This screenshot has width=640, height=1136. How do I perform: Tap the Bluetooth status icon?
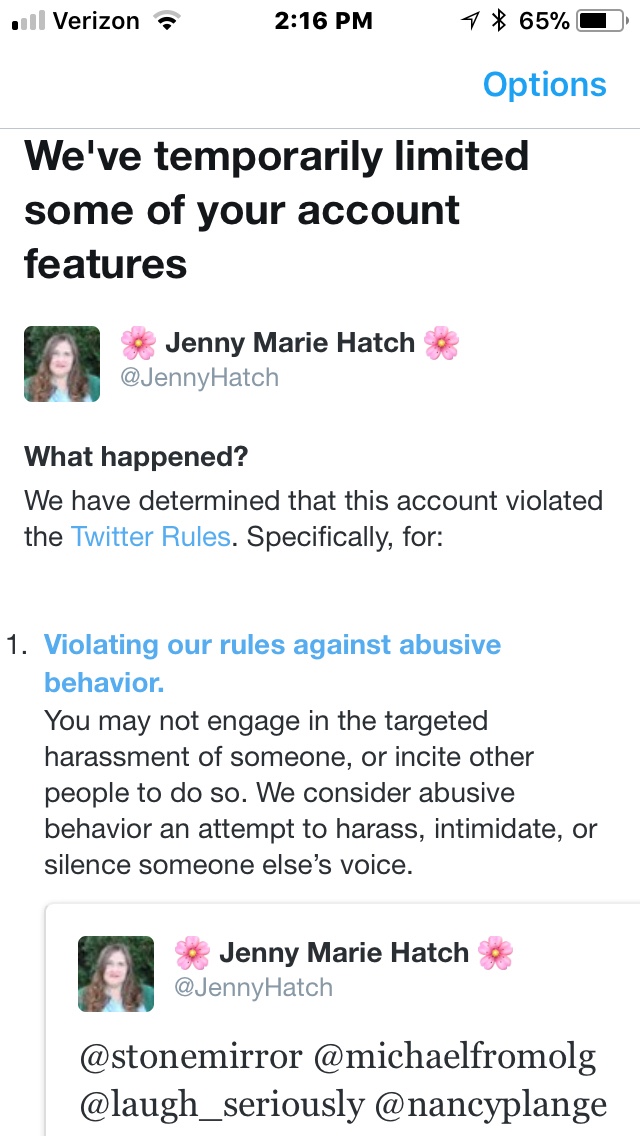[x=501, y=21]
